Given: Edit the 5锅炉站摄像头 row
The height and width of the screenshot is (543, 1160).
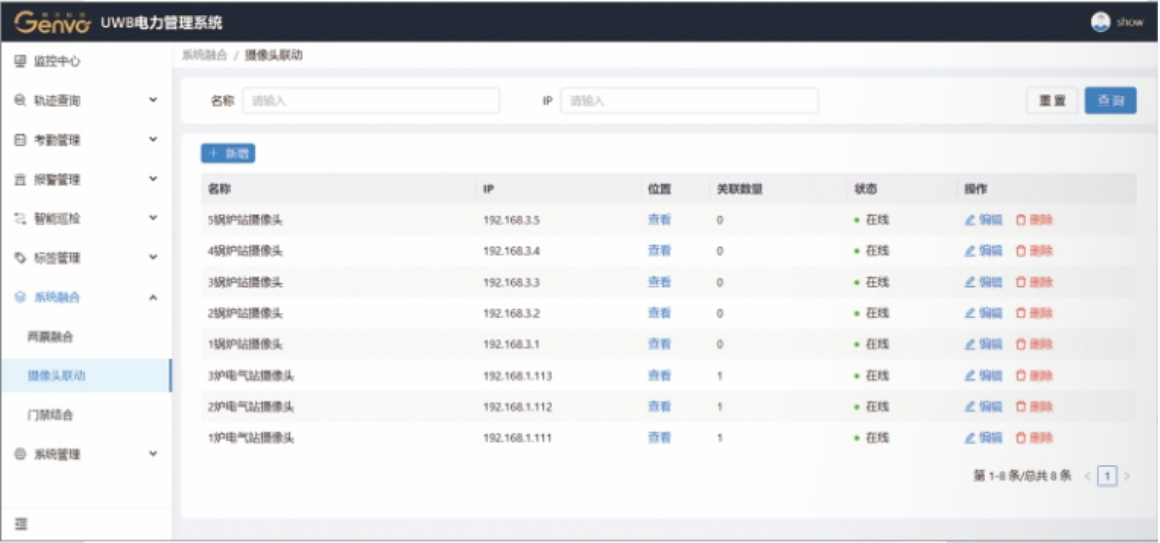Looking at the screenshot, I should 984,220.
